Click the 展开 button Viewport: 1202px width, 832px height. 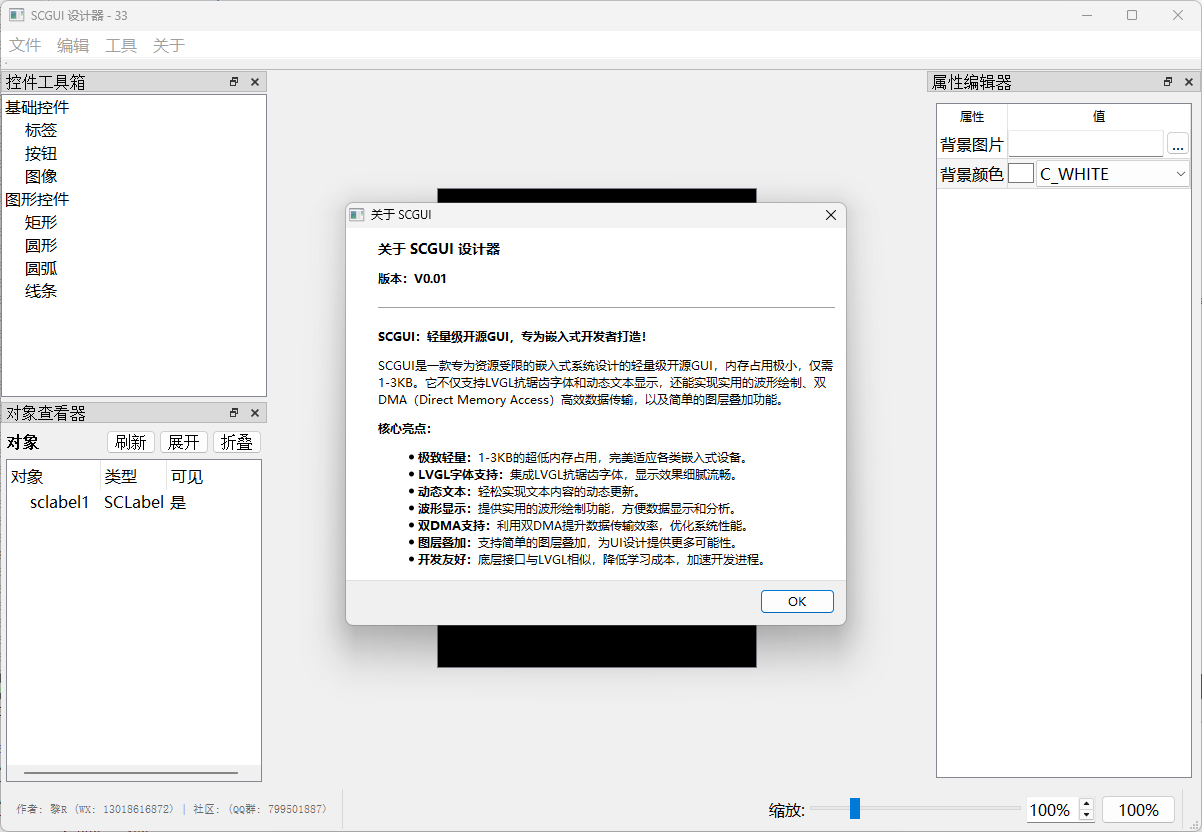[184, 442]
